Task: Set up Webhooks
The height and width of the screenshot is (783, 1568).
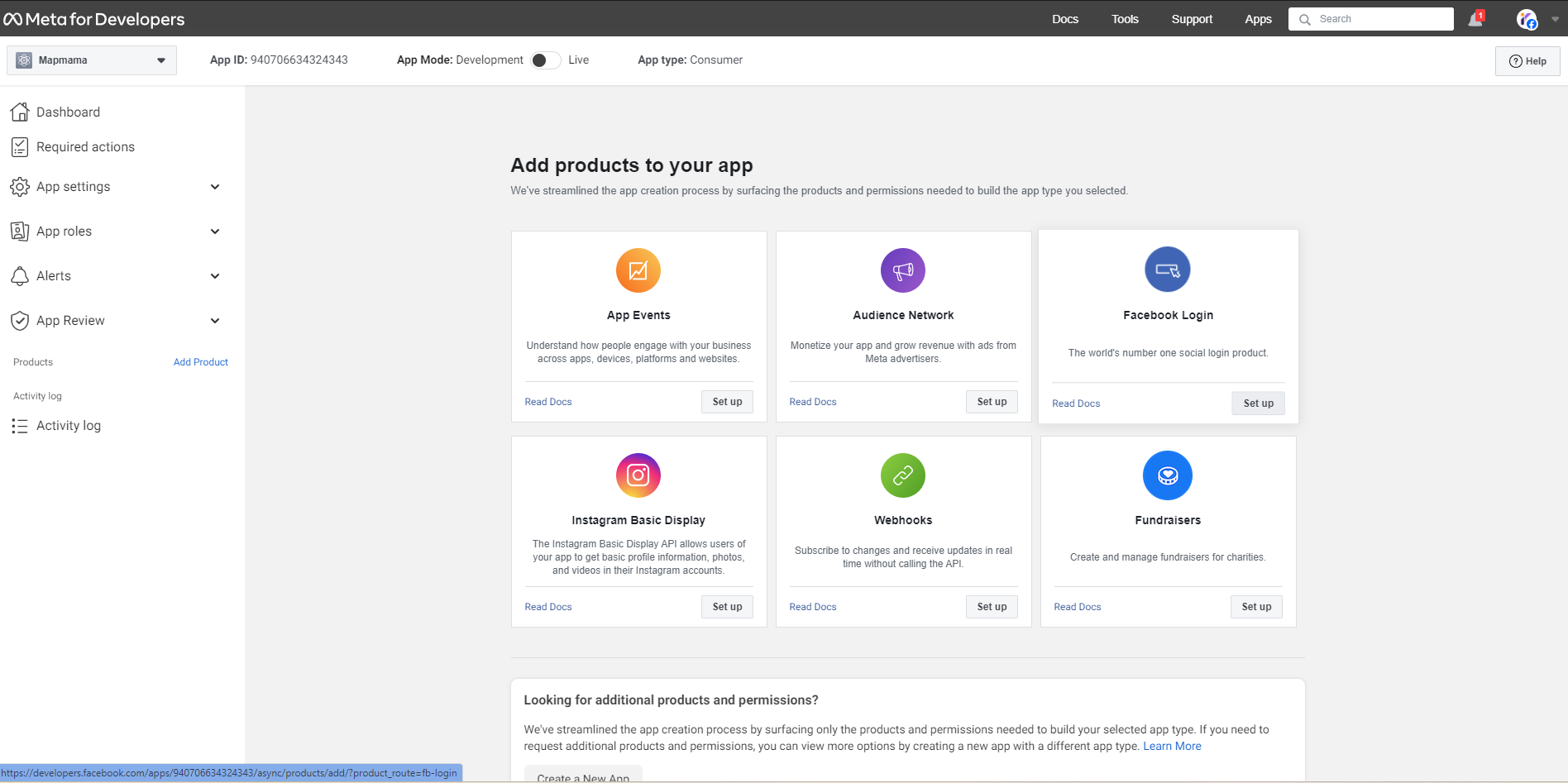Action: click(992, 607)
